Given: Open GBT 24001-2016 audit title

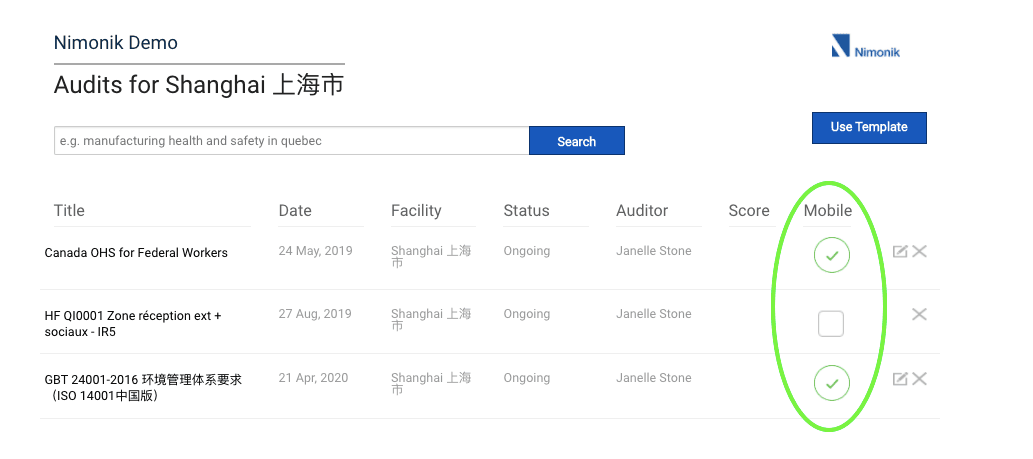Looking at the screenshot, I should click(x=144, y=389).
